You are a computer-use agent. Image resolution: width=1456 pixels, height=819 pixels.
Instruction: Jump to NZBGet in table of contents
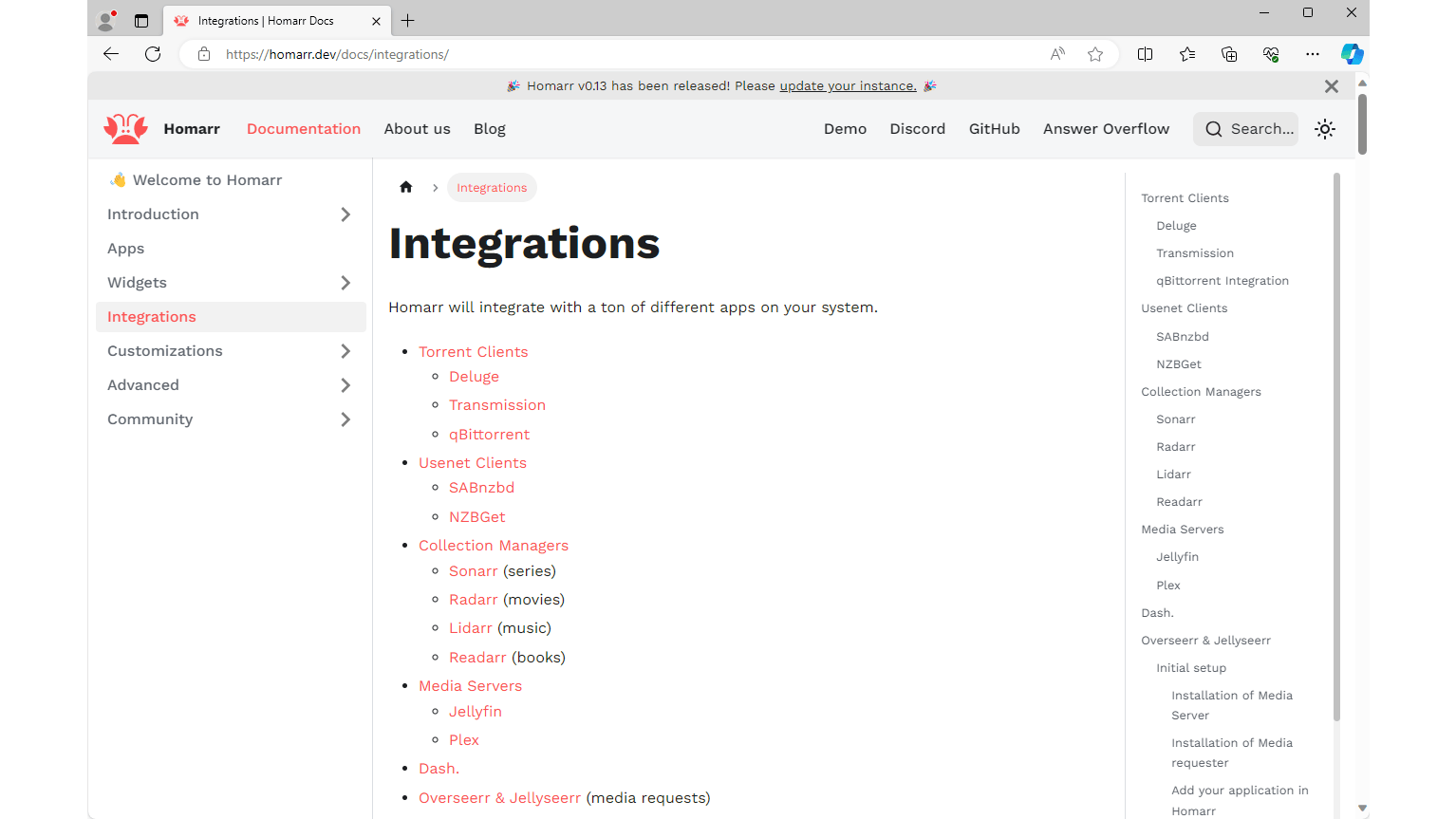click(1179, 364)
